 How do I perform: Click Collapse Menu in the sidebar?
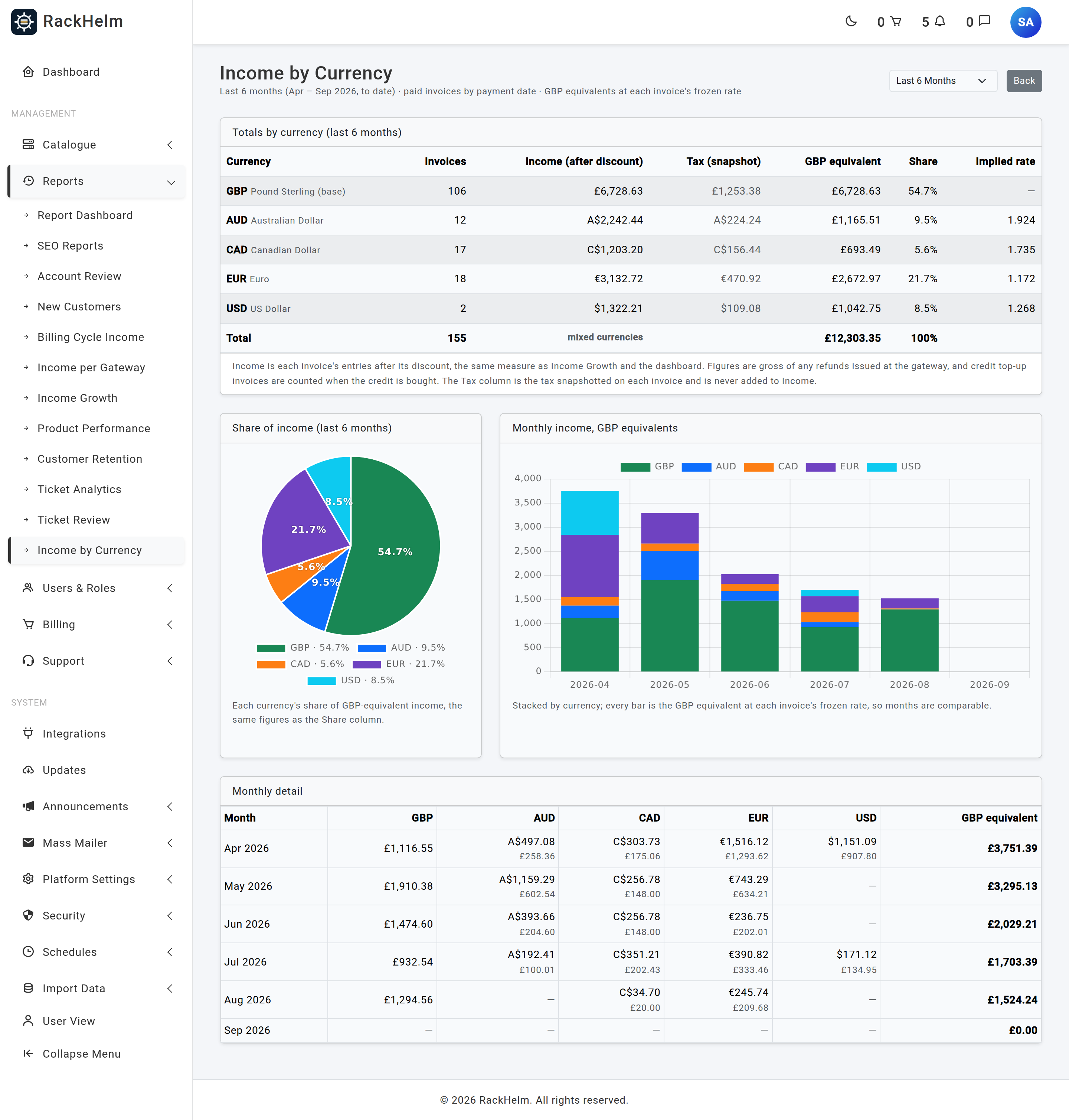point(82,1053)
